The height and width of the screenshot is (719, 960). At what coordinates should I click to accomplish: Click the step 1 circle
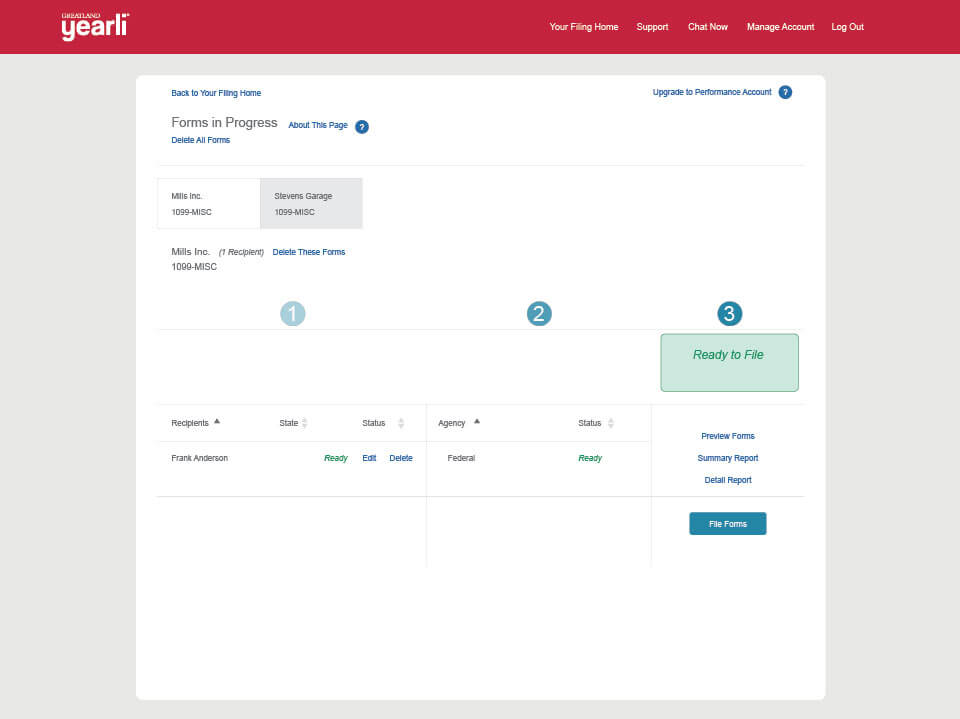292,314
